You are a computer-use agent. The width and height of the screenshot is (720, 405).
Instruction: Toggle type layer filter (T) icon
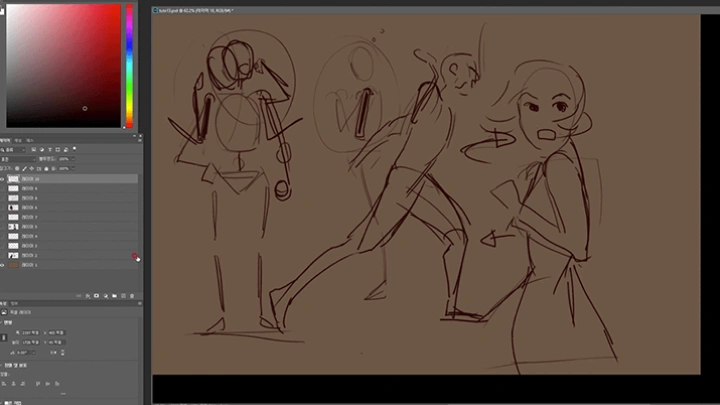(x=50, y=150)
